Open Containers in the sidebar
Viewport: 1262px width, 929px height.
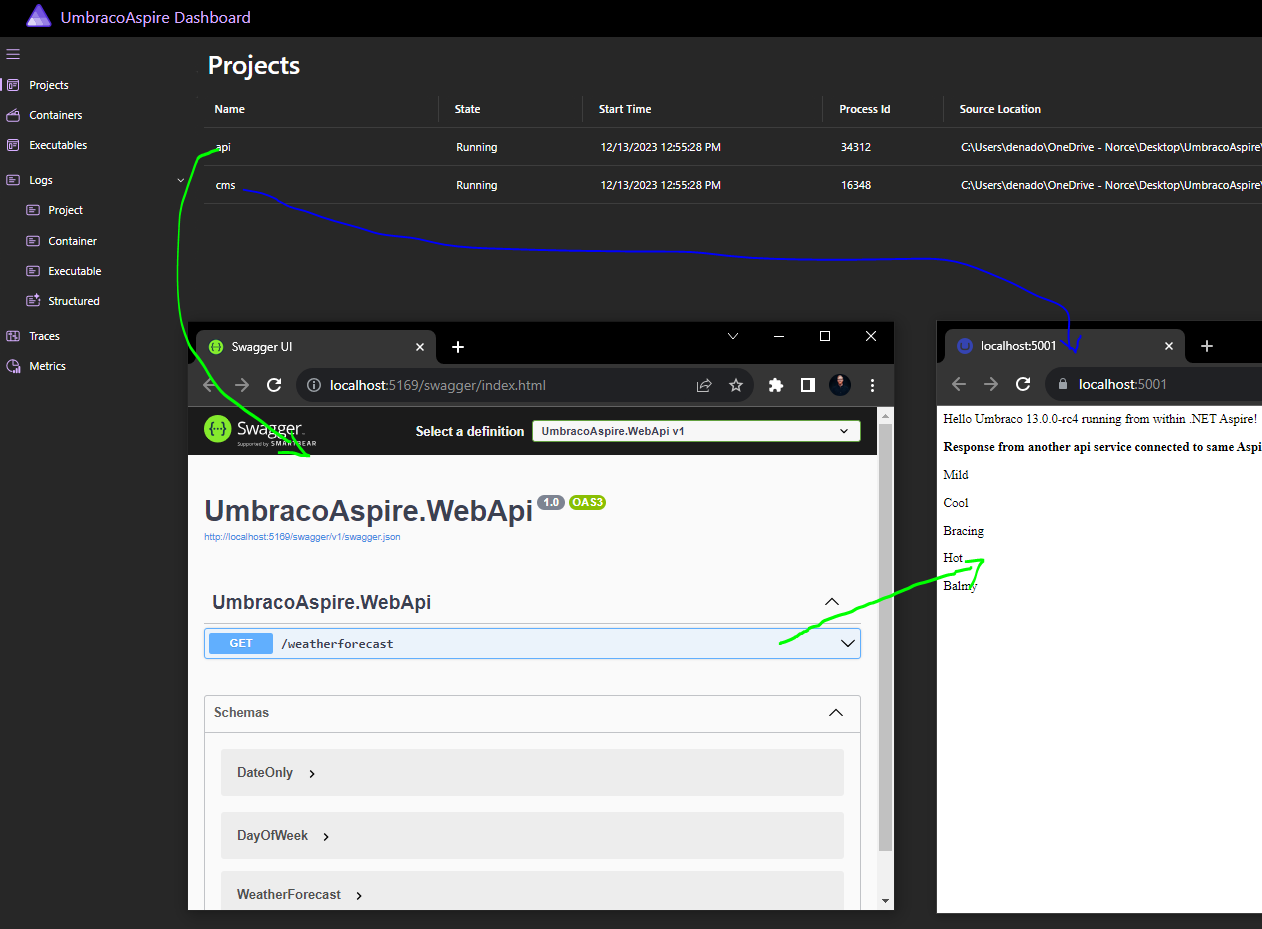point(56,115)
